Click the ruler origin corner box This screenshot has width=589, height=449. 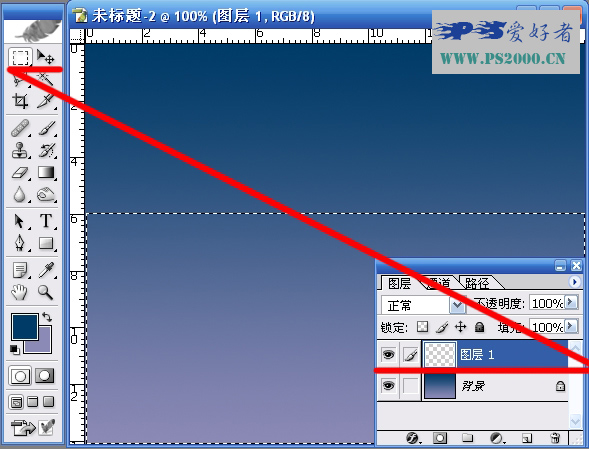[77, 36]
